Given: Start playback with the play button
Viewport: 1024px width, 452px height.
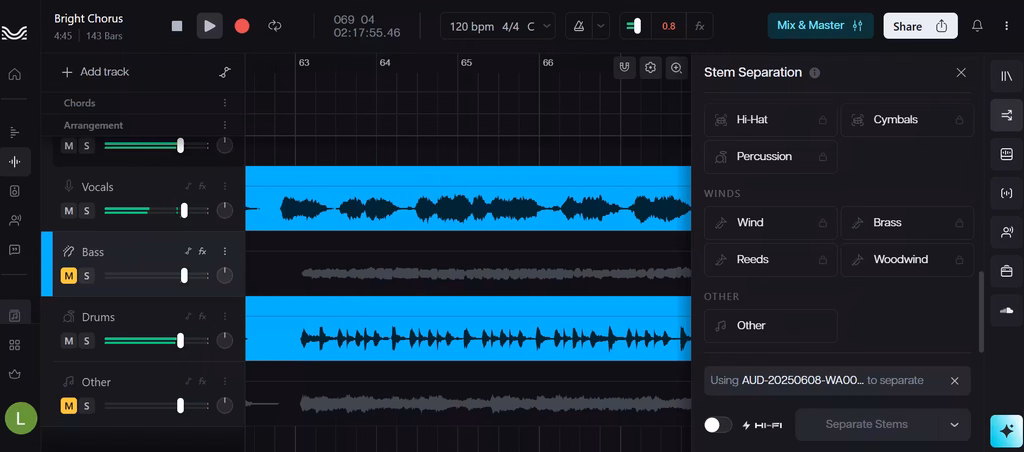Looking at the screenshot, I should (x=210, y=26).
